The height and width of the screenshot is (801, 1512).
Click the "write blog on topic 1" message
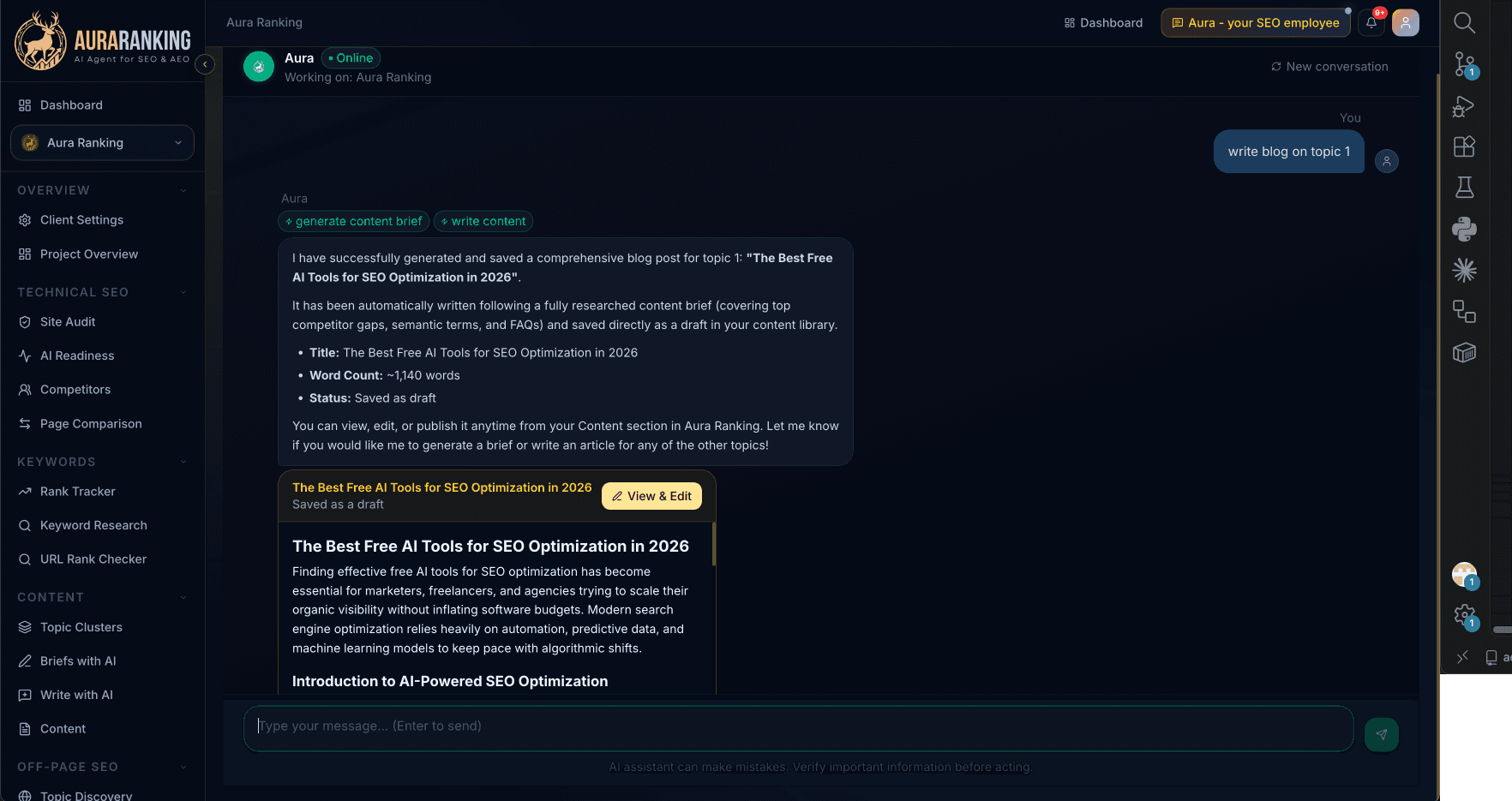(1288, 152)
